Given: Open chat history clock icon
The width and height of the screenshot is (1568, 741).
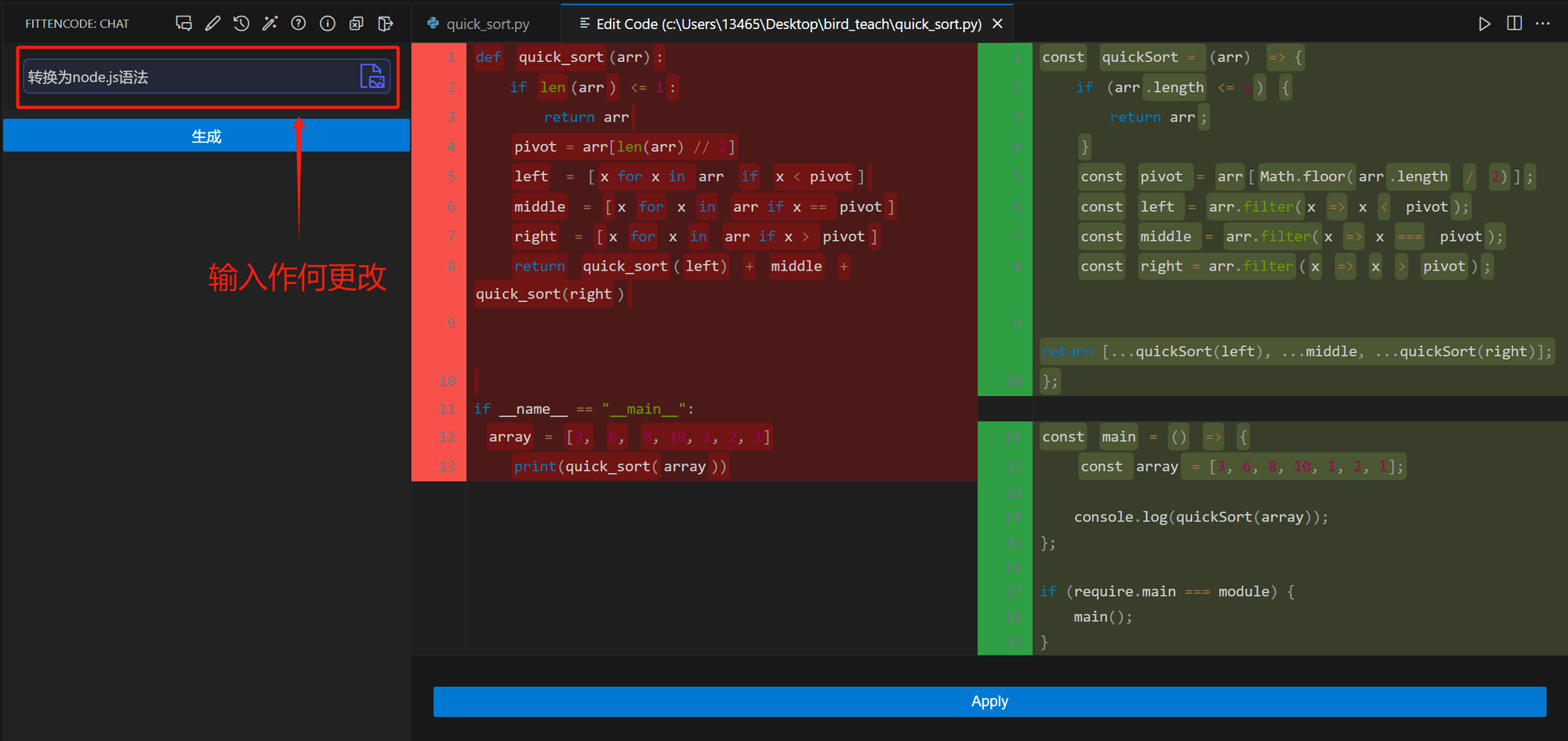Looking at the screenshot, I should pos(241,24).
